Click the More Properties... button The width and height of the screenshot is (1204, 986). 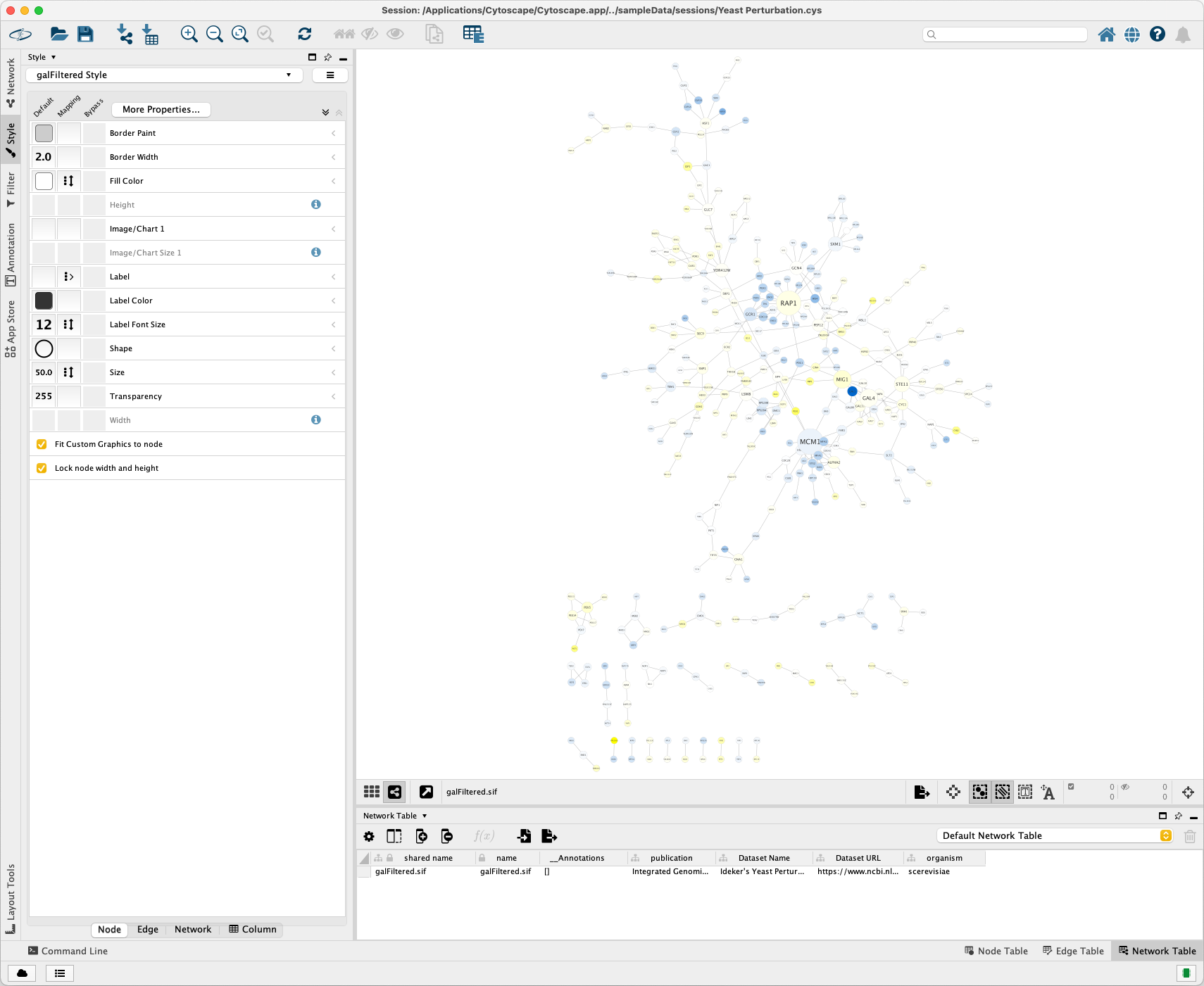[161, 109]
